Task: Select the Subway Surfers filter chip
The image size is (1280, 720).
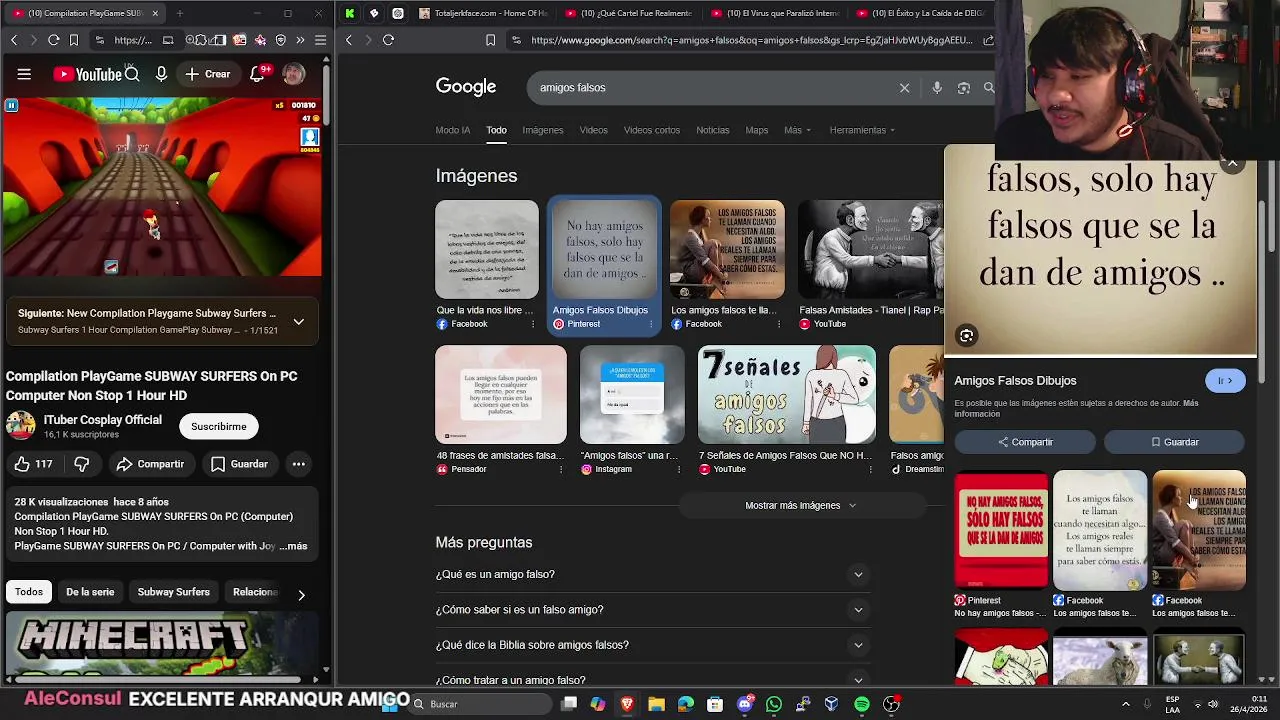Action: [x=173, y=592]
